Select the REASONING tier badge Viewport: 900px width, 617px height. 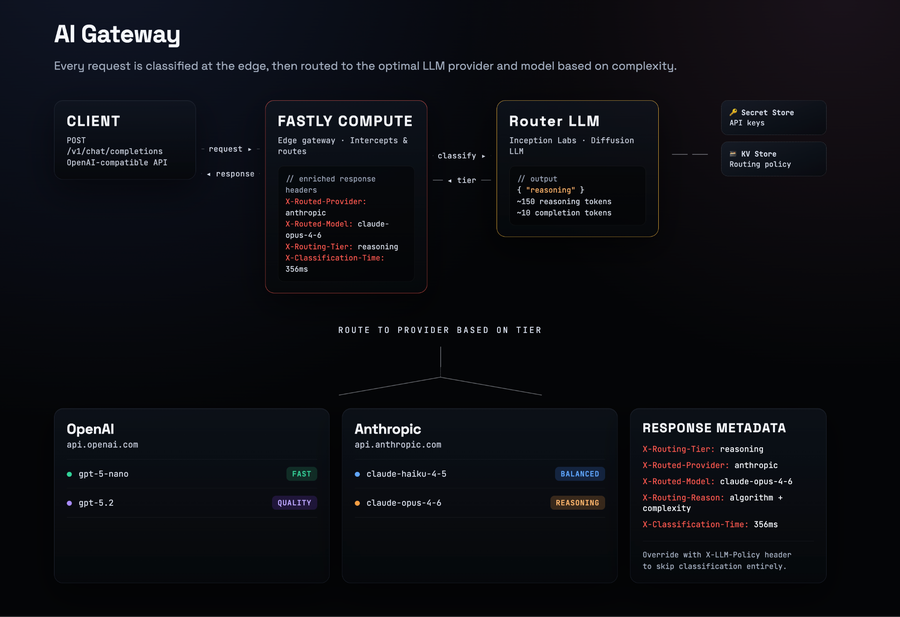click(x=578, y=503)
